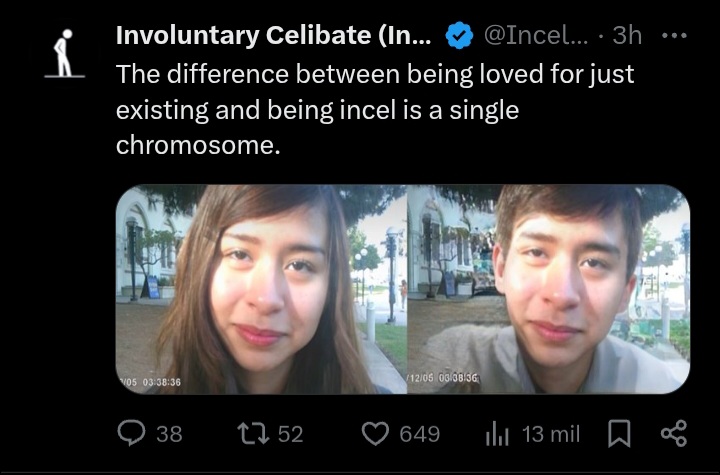Click the 649 likes count
720x475 pixels.
tap(419, 433)
